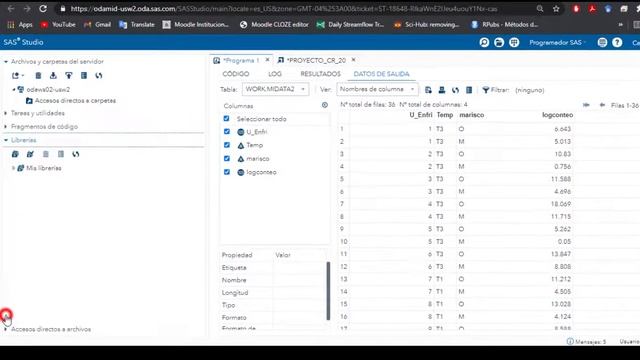
Task: Bookmark this page with the star icon
Action: 556,9
